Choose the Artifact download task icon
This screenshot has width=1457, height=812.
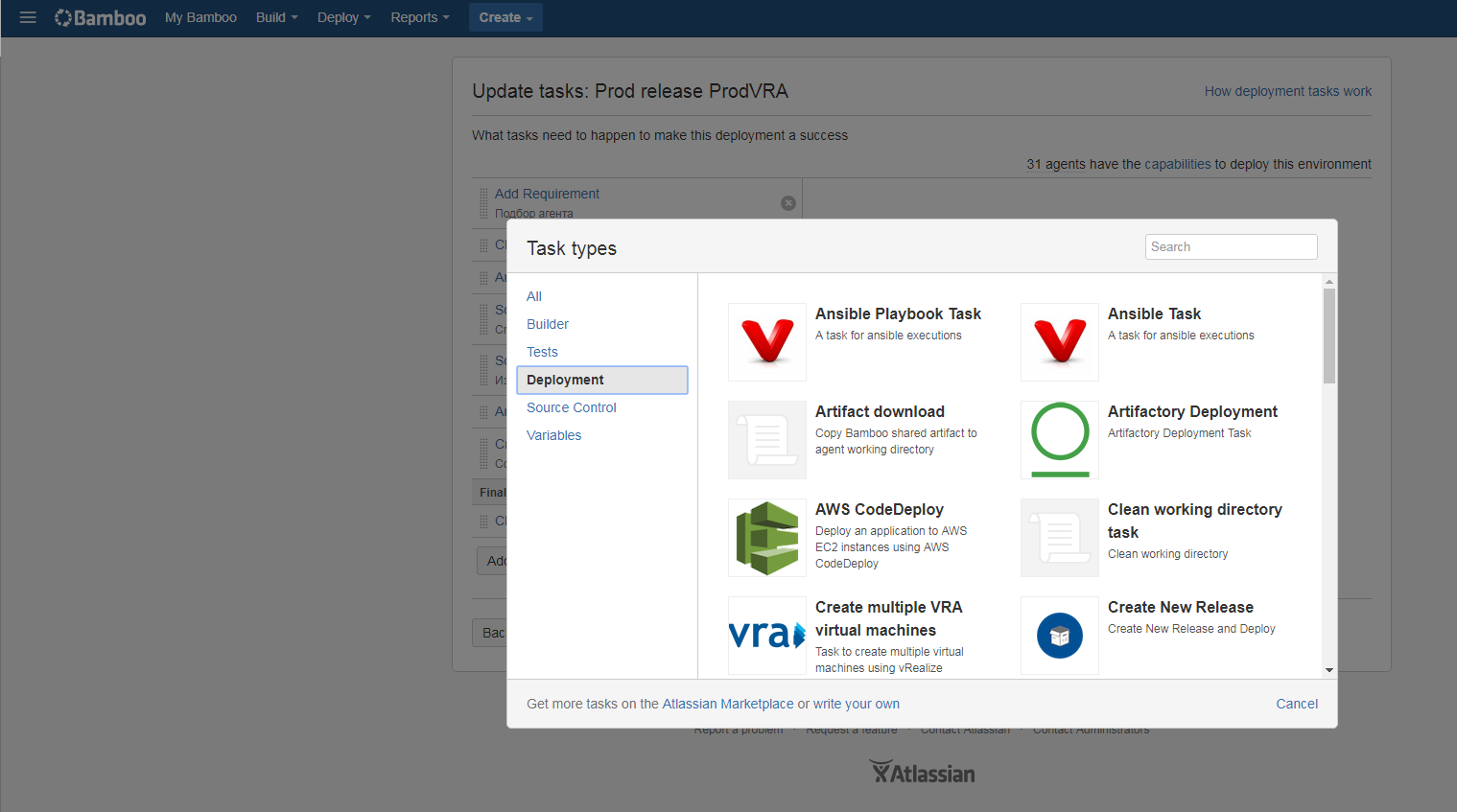click(767, 440)
